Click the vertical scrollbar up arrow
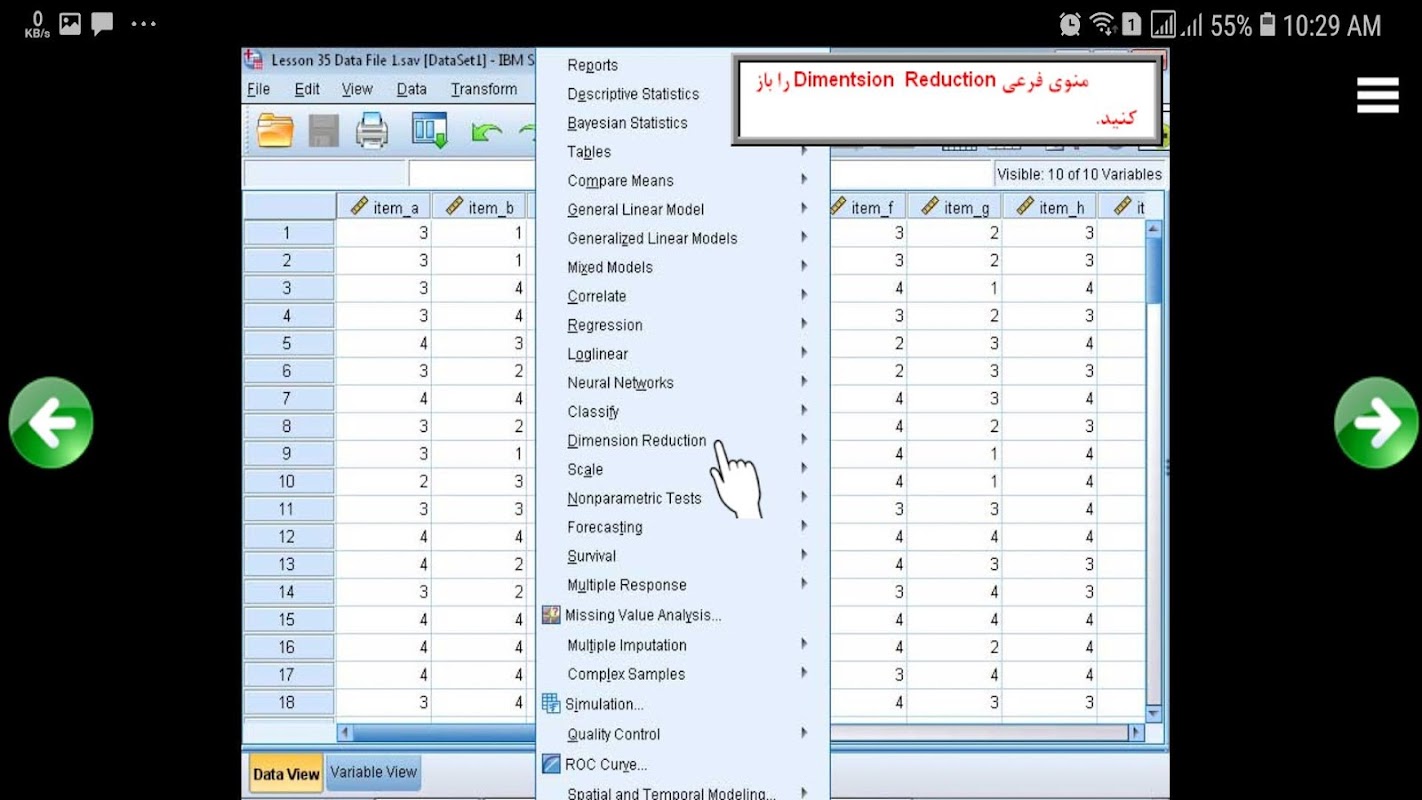1422x800 pixels. 1153,229
